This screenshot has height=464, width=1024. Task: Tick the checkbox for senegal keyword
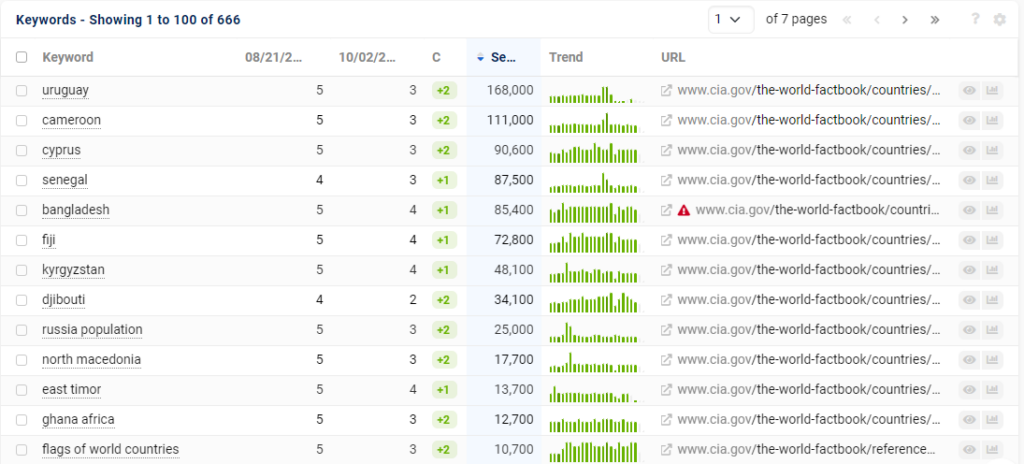point(22,180)
